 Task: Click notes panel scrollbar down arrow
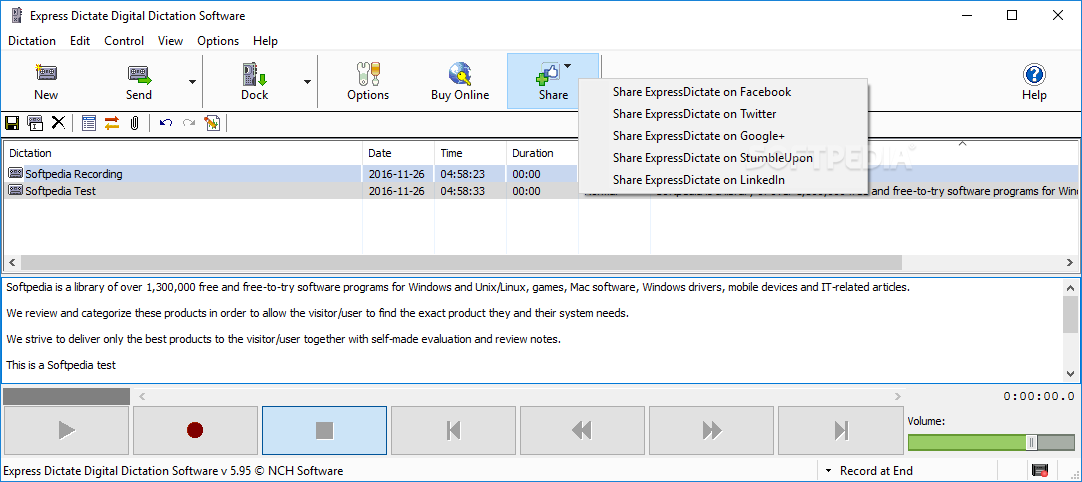pos(1070,373)
